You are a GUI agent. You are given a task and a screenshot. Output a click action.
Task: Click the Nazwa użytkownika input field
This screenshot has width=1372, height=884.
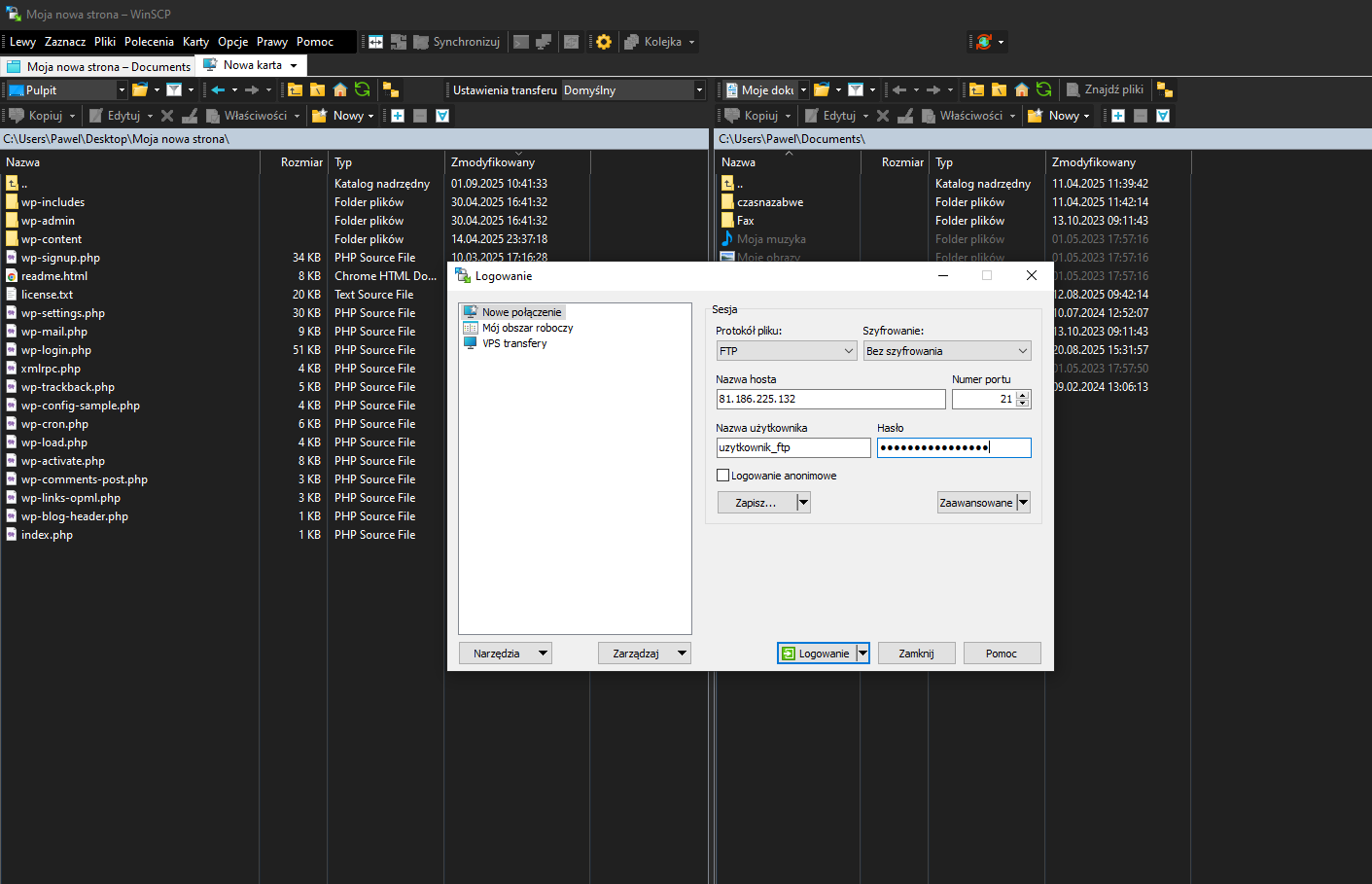(x=793, y=447)
